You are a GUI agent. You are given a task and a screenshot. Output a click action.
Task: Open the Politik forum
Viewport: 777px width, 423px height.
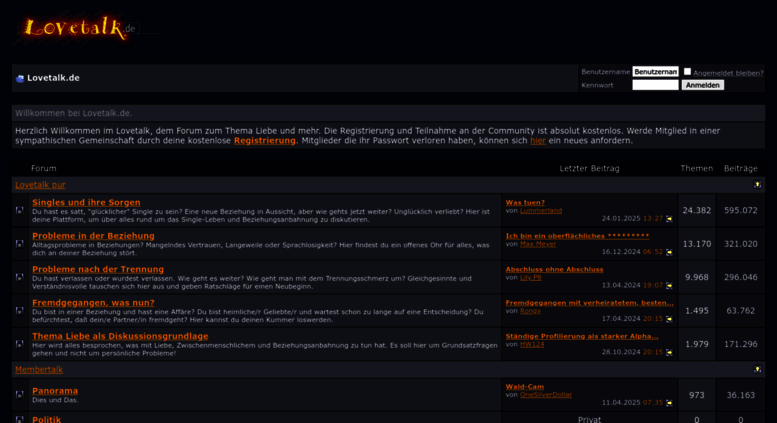click(47, 419)
